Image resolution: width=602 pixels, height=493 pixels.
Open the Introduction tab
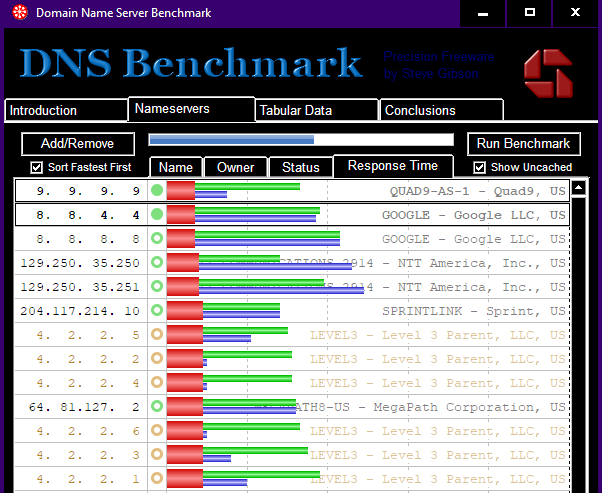coord(66,111)
